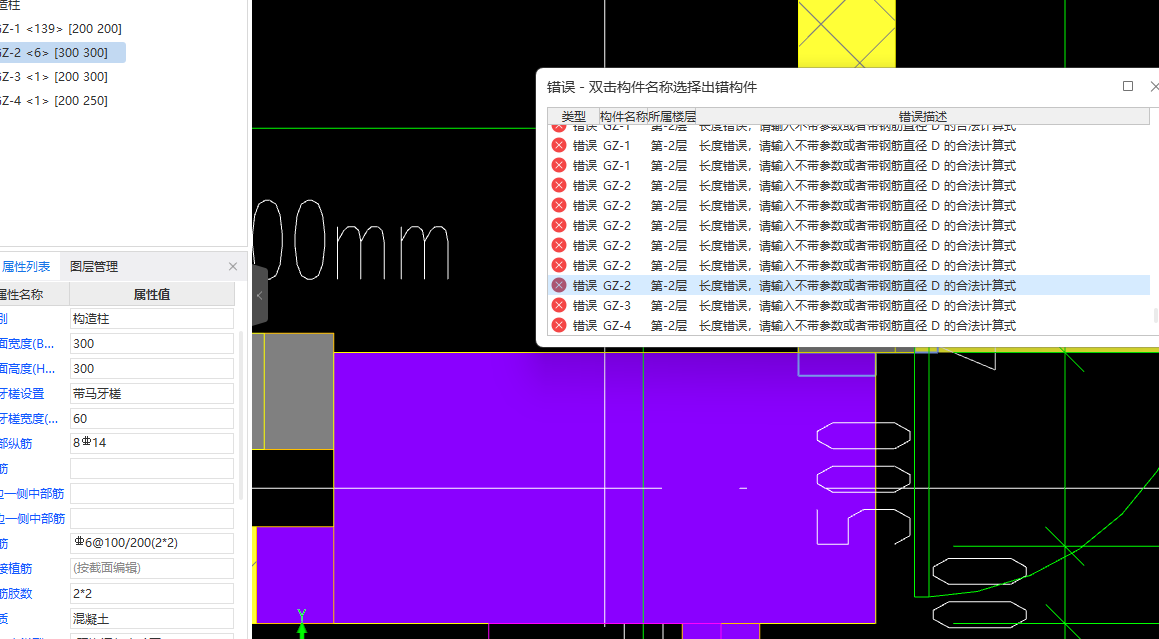Screen dimensions: 1159x639
Task: Switch to the 属性列表 tab
Action: click(x=26, y=266)
